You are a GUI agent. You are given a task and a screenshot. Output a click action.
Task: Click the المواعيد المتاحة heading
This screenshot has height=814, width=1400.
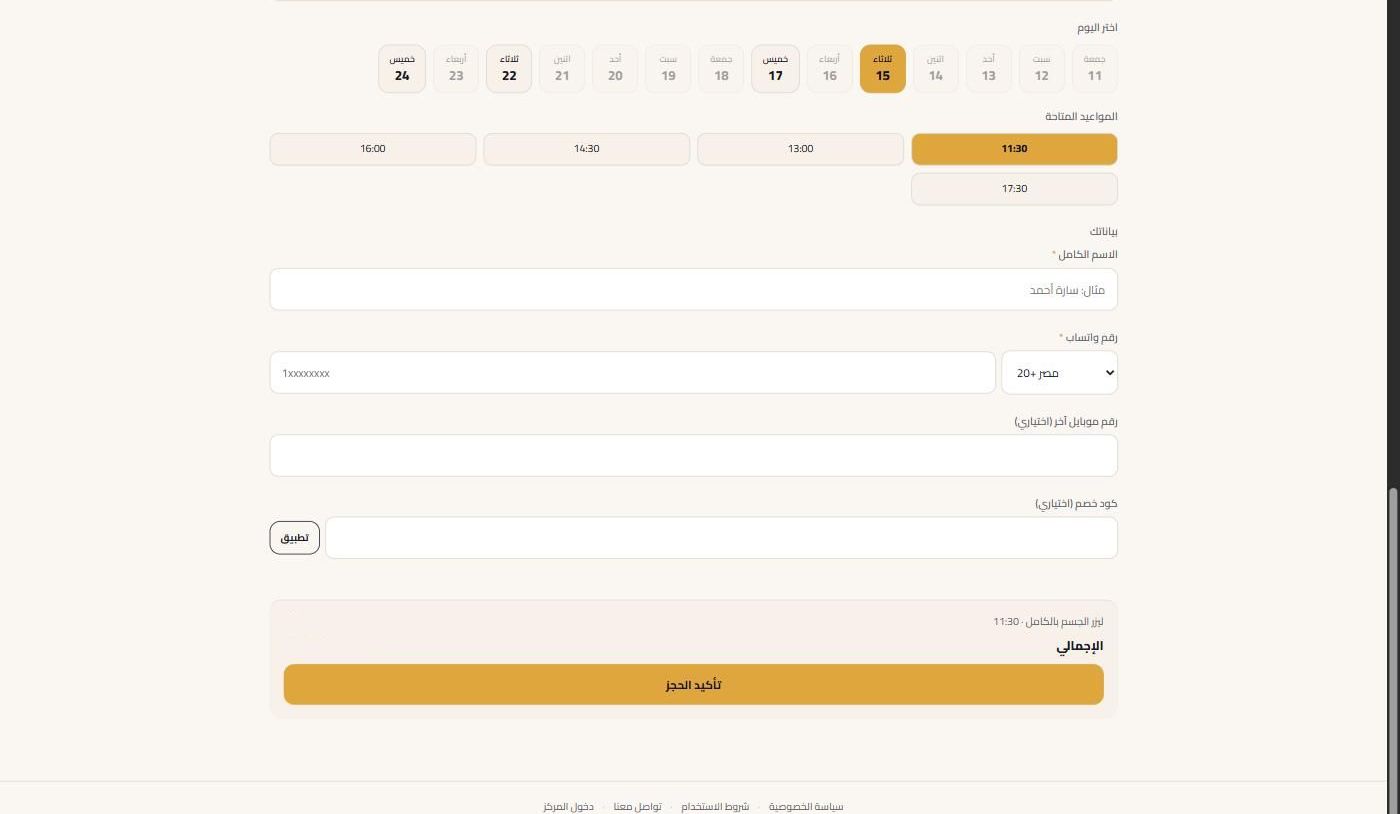[x=1081, y=117]
